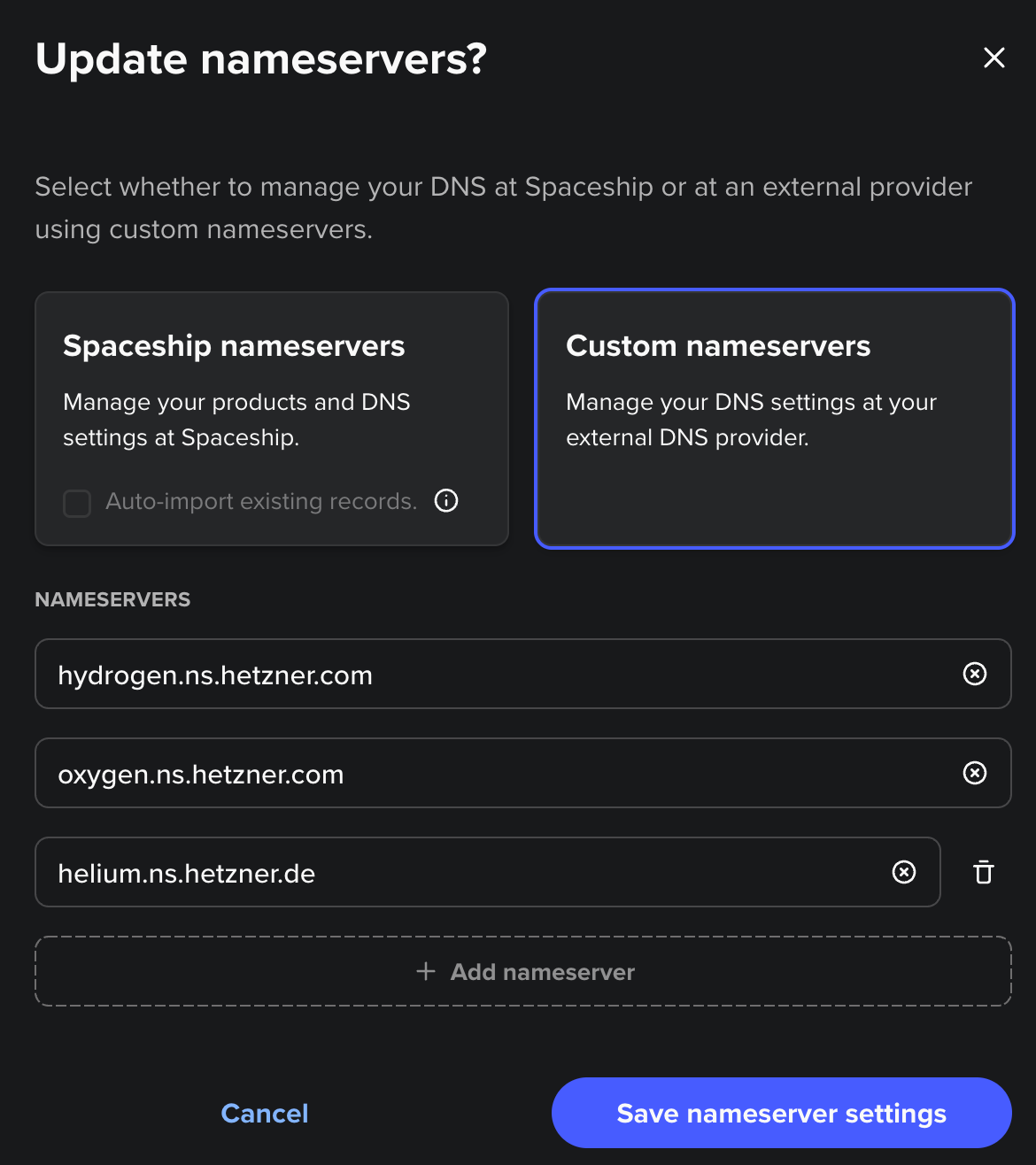Edit the oxygen.ns.hetzner.com input field
The width and height of the screenshot is (1036, 1165).
[443, 774]
